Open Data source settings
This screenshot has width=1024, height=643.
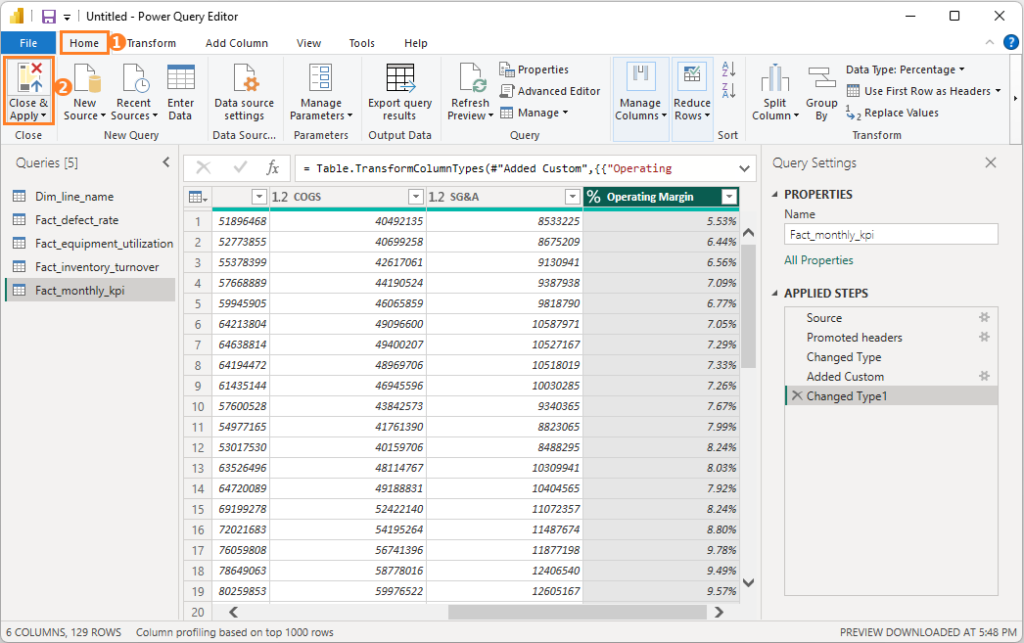pyautogui.click(x=244, y=92)
